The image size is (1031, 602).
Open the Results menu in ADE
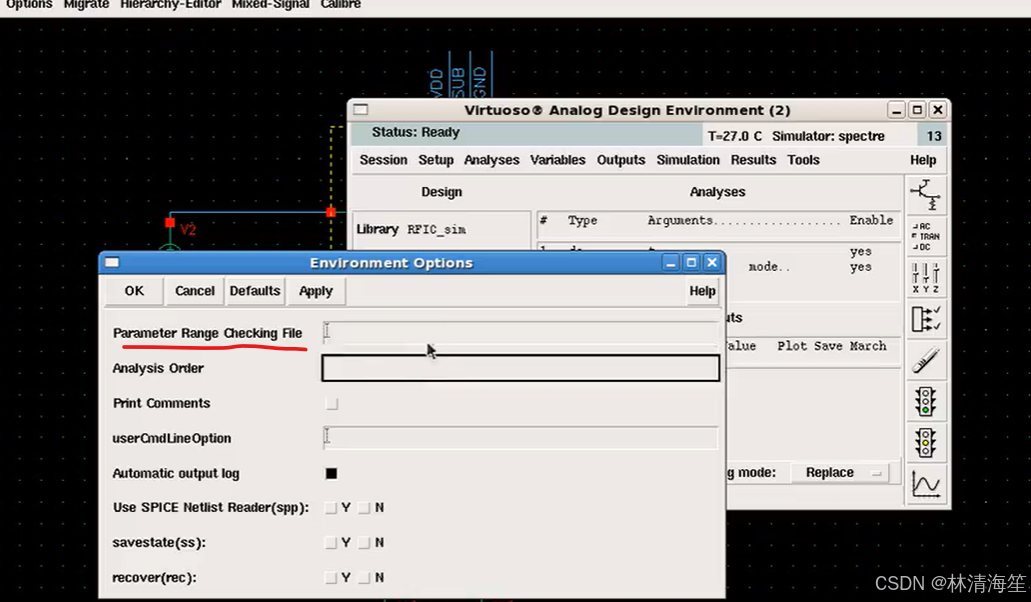coord(754,160)
